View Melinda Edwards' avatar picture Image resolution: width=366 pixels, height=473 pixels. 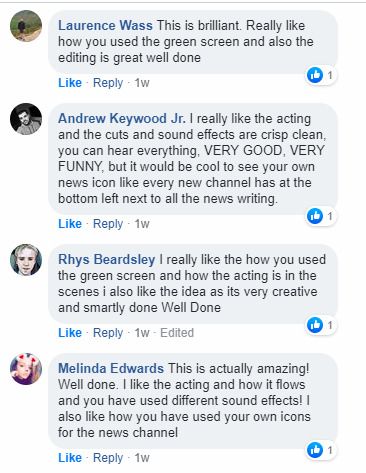click(x=26, y=369)
